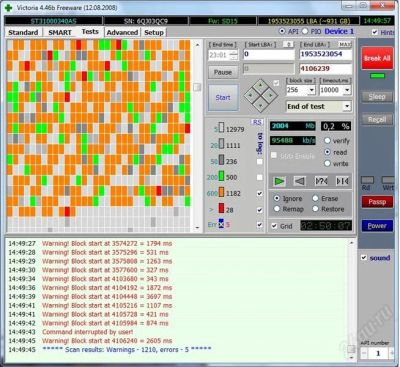The height and width of the screenshot is (367, 400).
Task: Click the diamond navigation arrows control
Action: (x=261, y=96)
